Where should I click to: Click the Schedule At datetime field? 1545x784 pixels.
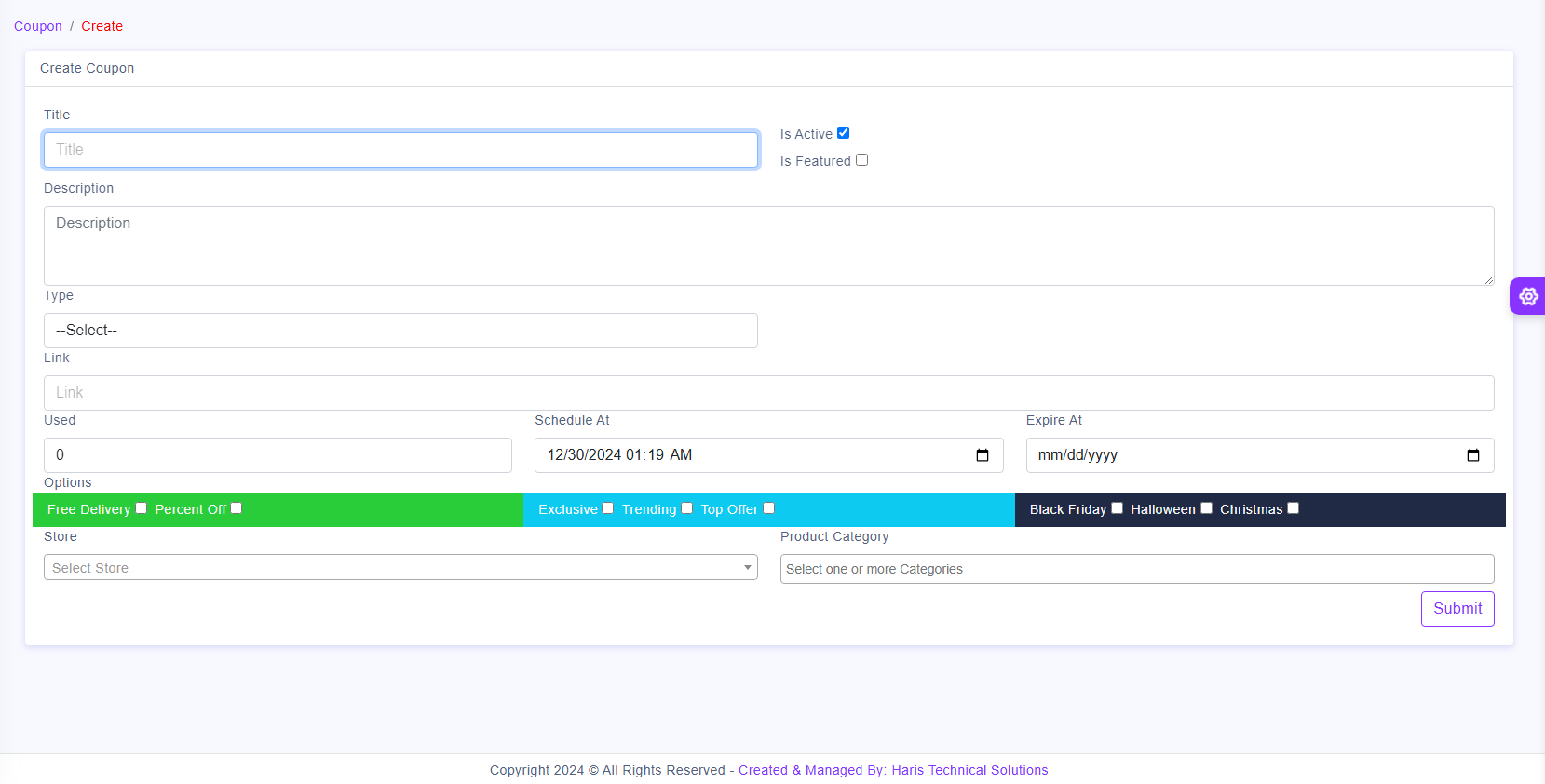click(x=769, y=455)
